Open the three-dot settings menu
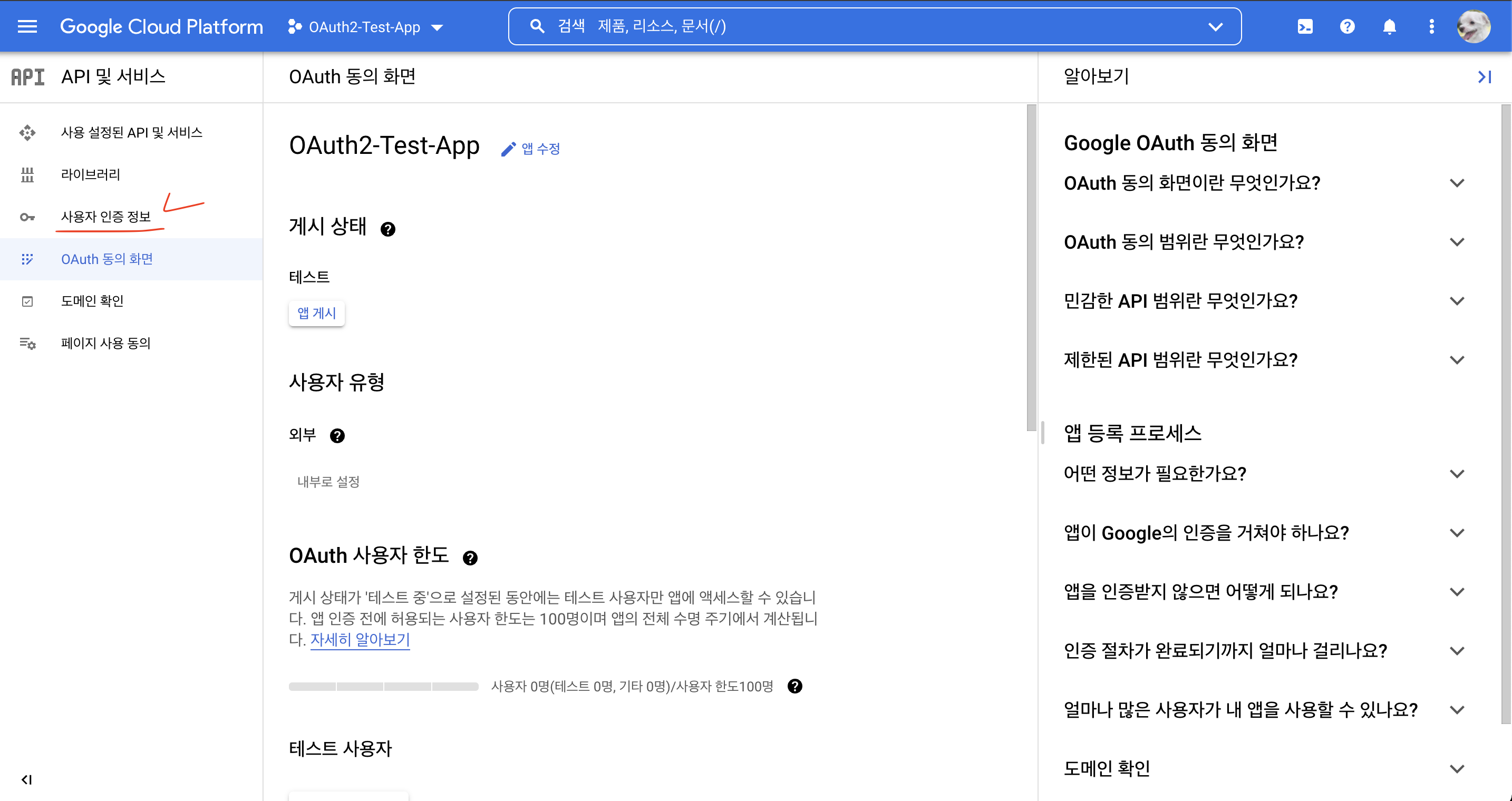1512x801 pixels. pos(1431,26)
